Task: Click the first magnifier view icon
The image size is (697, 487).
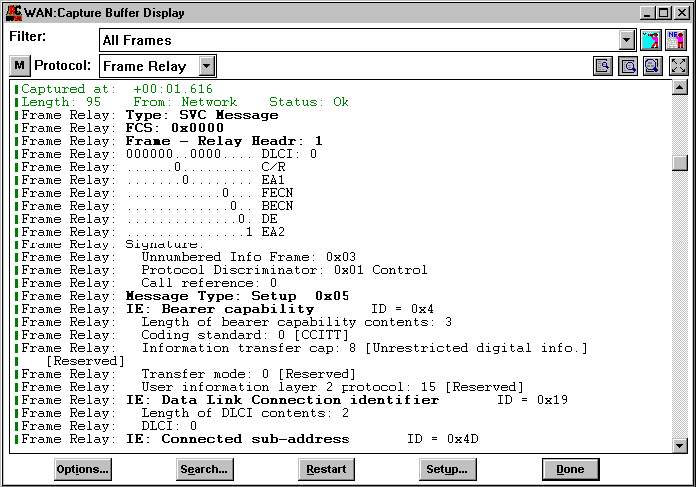Action: pos(603,66)
